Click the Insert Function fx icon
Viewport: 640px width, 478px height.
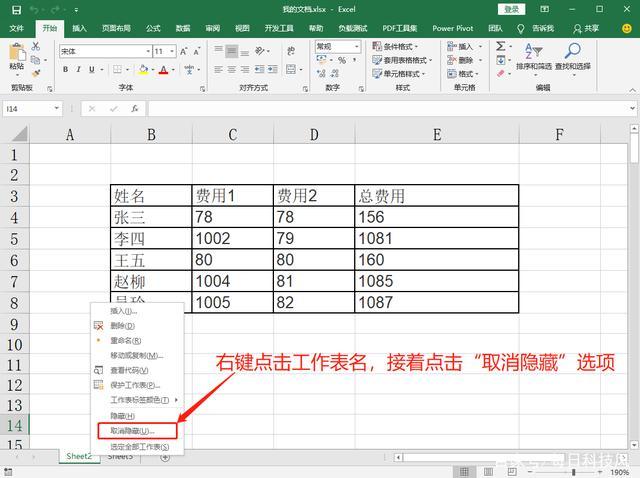(x=135, y=109)
